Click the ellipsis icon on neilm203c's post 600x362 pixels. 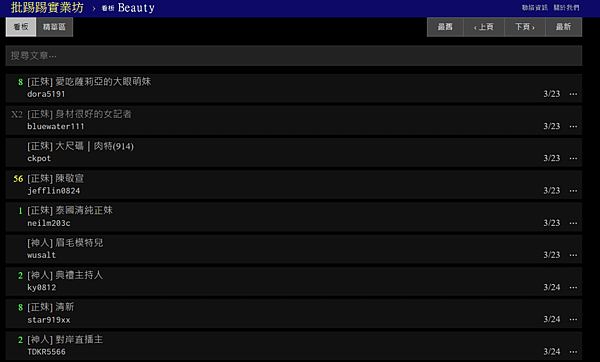click(573, 223)
